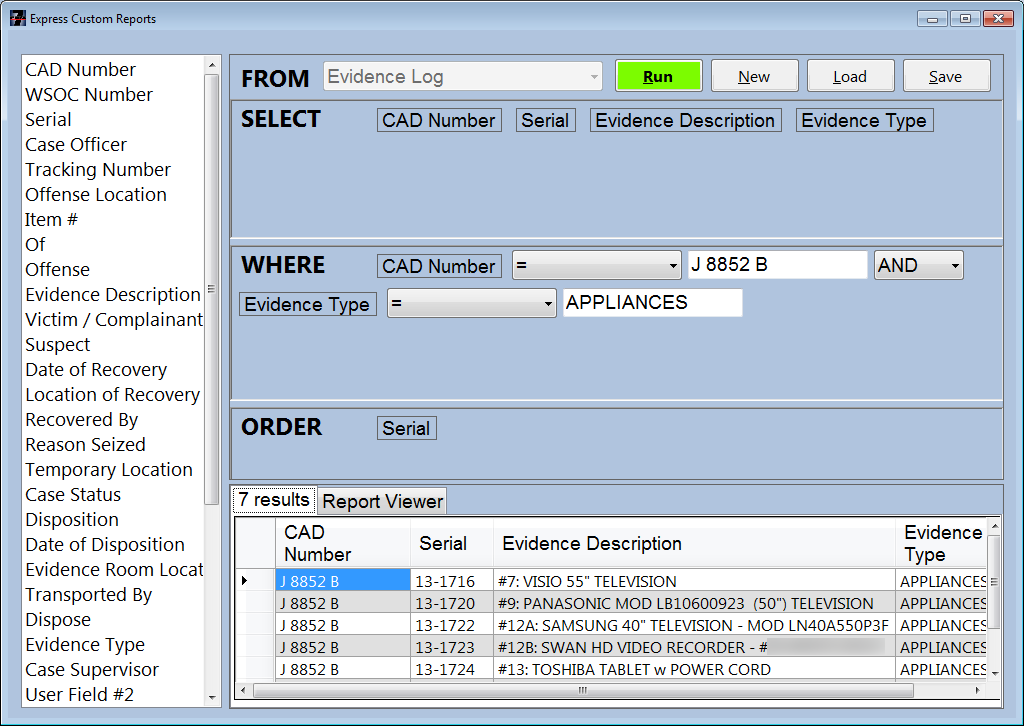The height and width of the screenshot is (726, 1024).
Task: Switch to the 7 results tab
Action: click(273, 500)
